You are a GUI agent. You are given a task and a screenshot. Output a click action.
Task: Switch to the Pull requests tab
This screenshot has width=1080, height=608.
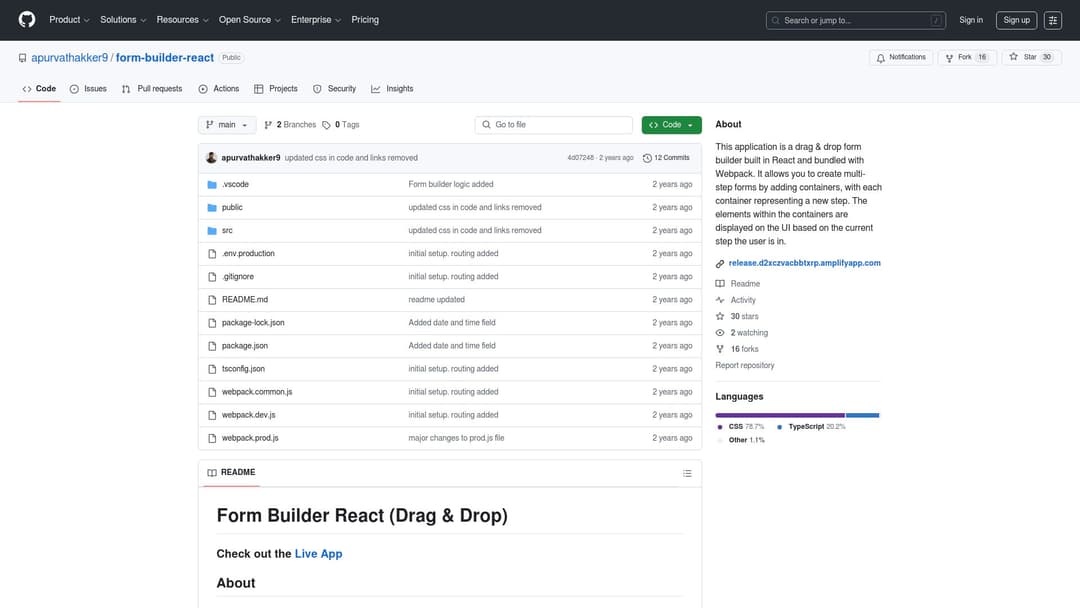pyautogui.click(x=152, y=89)
